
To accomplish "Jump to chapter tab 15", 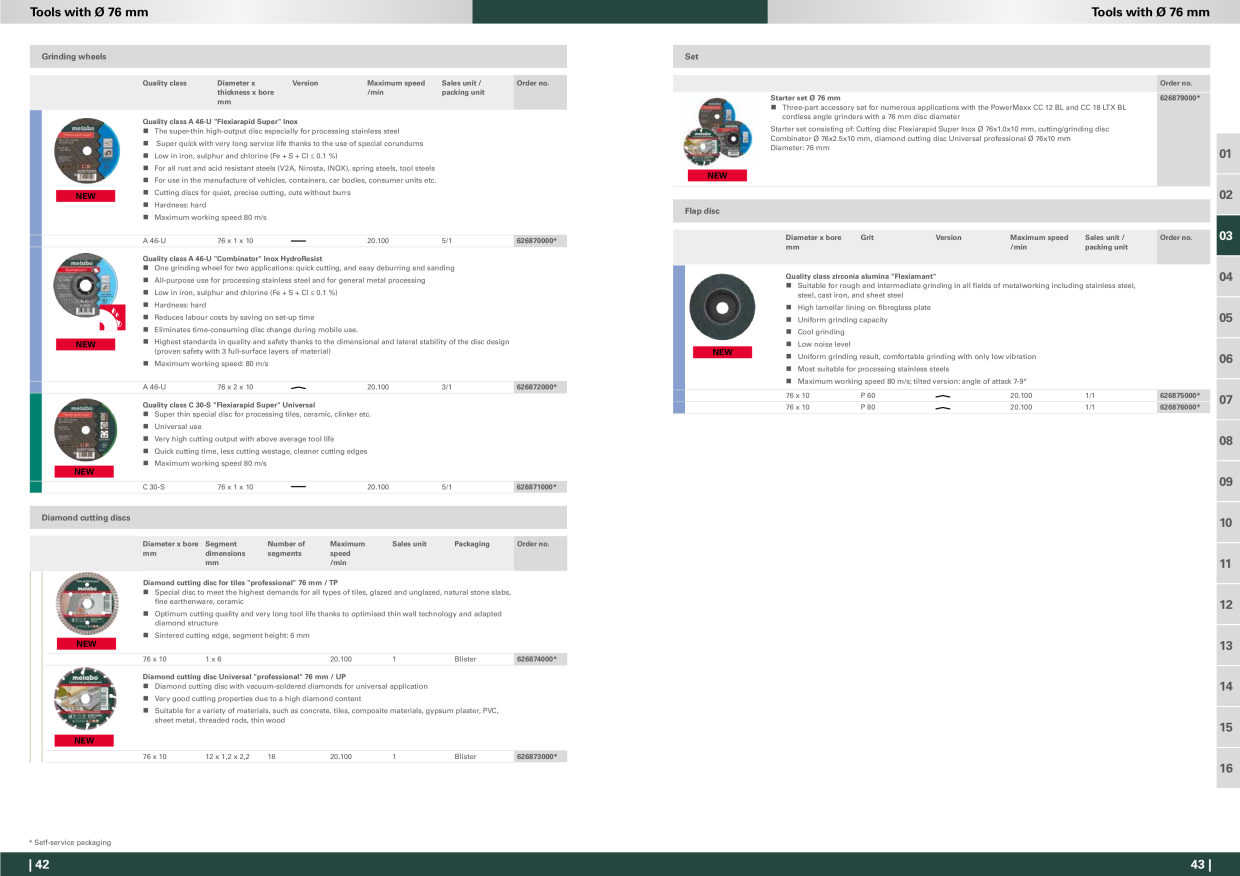I will (x=1226, y=728).
